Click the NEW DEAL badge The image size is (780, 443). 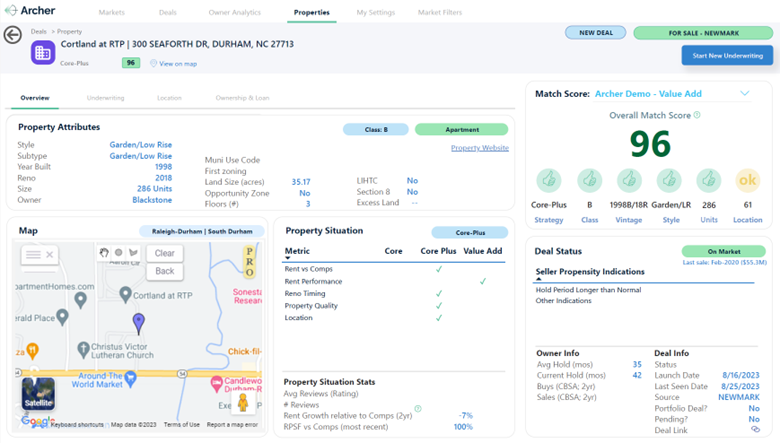(x=595, y=33)
